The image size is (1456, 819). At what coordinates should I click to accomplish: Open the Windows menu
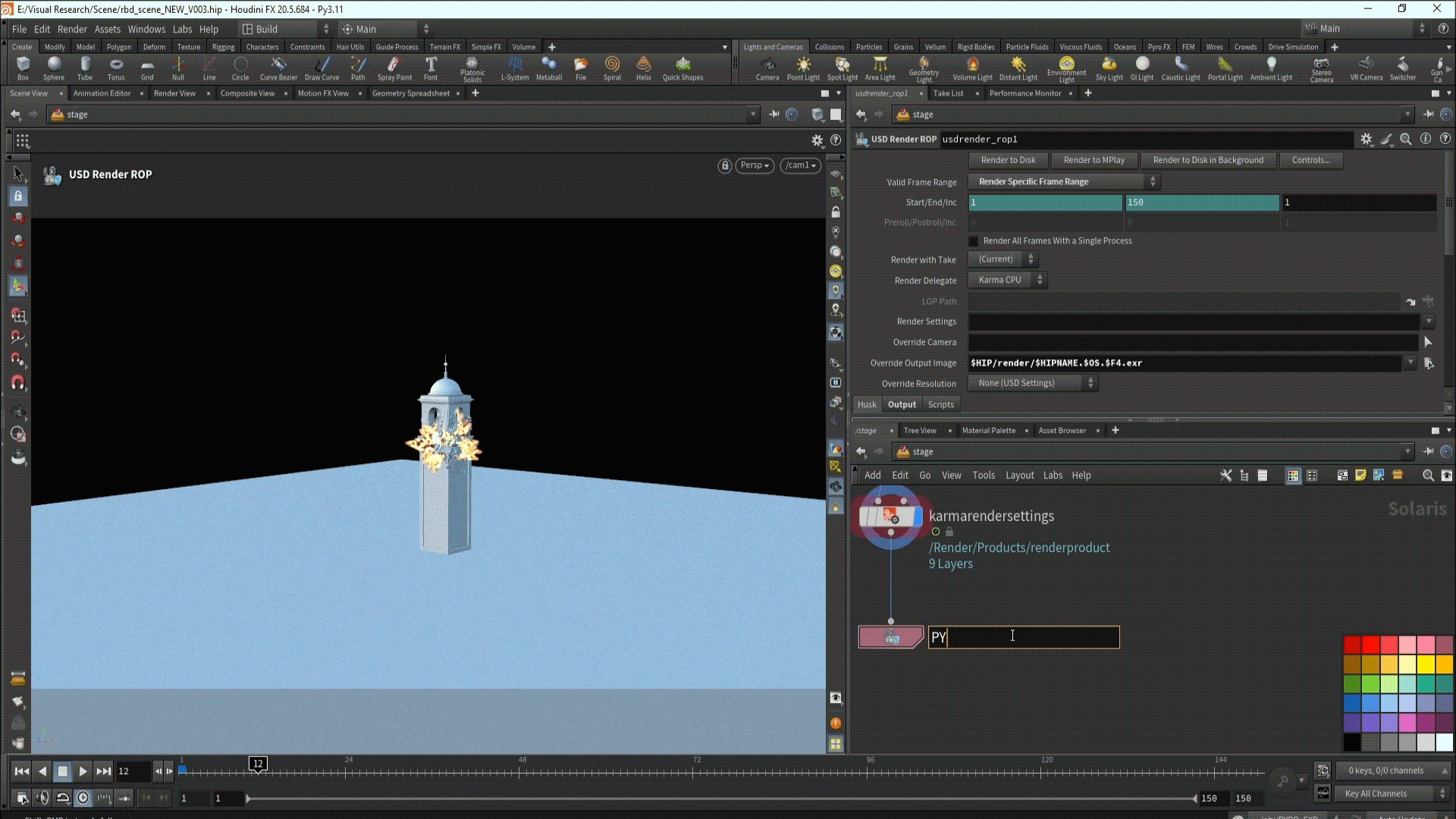pos(146,29)
